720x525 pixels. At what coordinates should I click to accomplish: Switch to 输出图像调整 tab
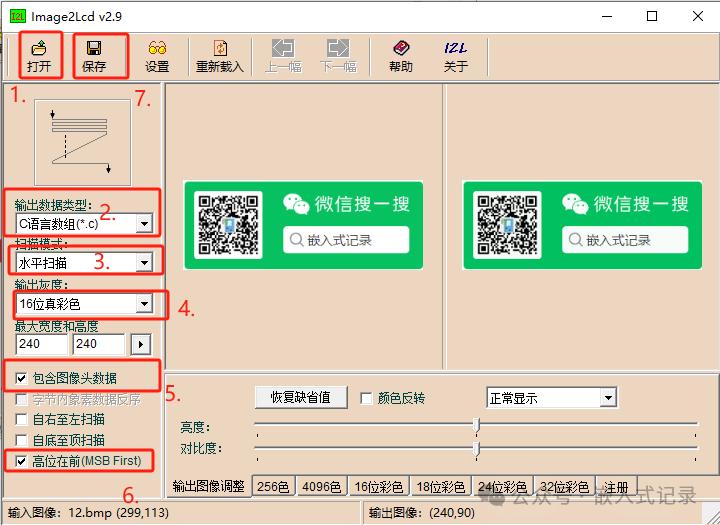click(208, 486)
